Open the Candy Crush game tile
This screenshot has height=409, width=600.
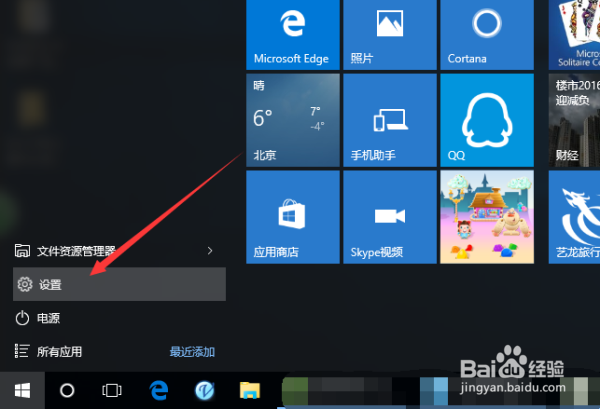tap(487, 217)
